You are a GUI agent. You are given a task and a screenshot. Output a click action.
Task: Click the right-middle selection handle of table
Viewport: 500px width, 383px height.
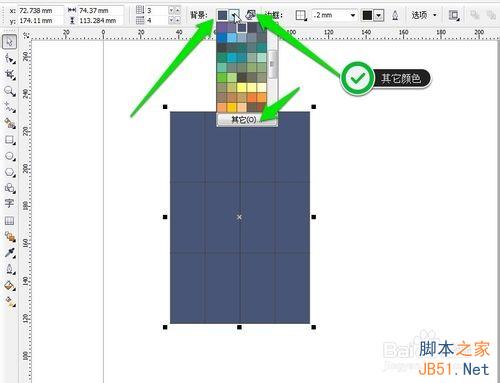(x=314, y=217)
